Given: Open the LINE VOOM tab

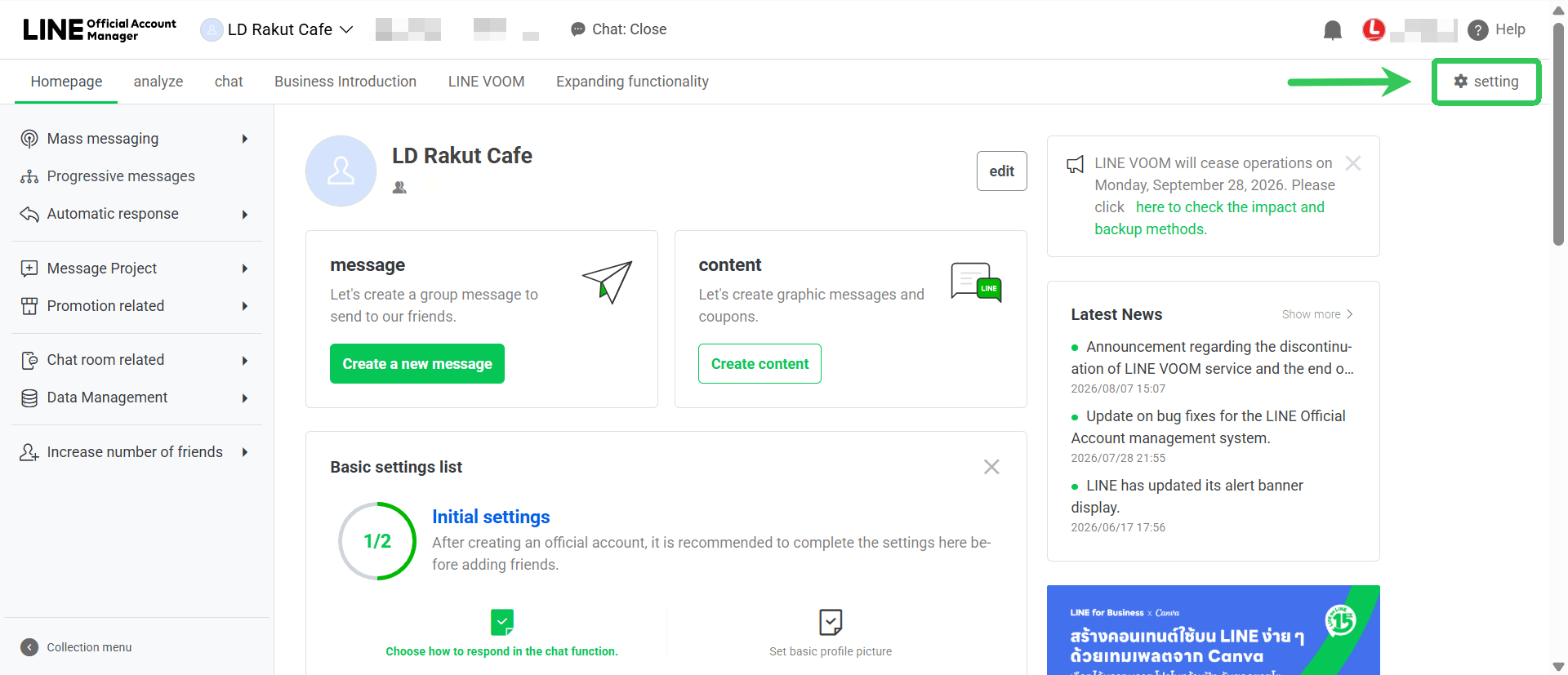Looking at the screenshot, I should click(x=486, y=82).
